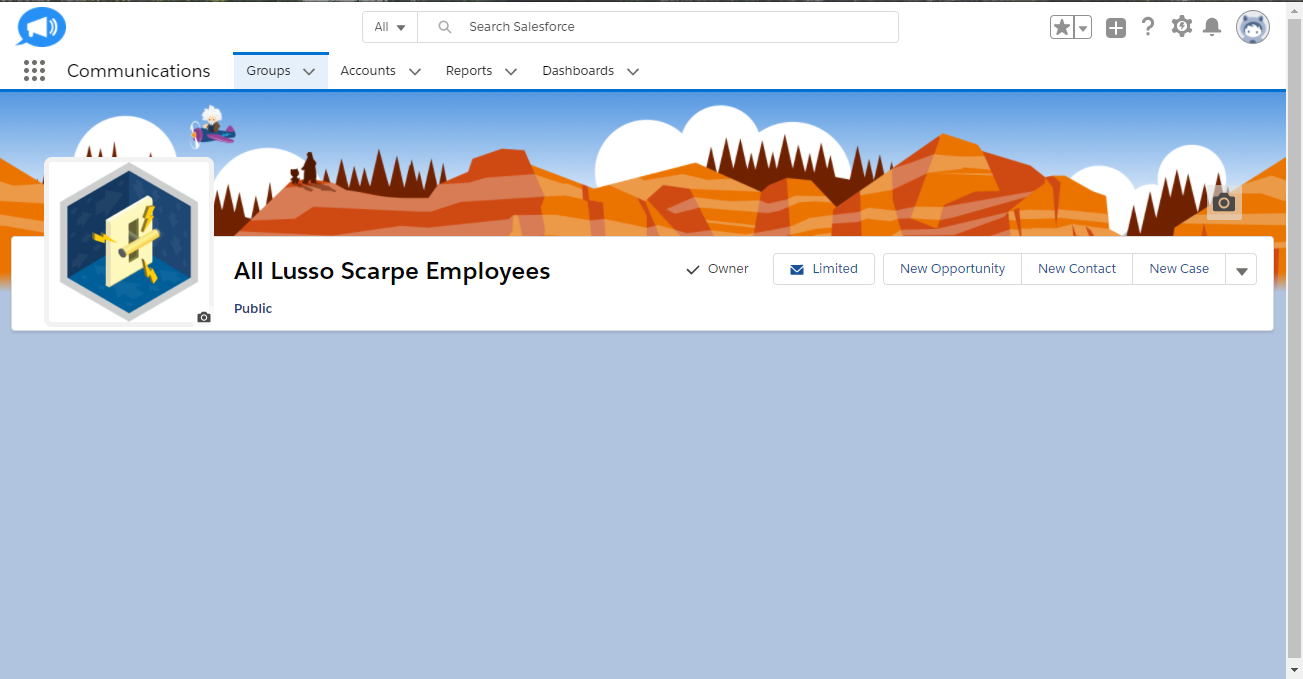Click the New Opportunity button
The width and height of the screenshot is (1303, 679).
point(952,269)
